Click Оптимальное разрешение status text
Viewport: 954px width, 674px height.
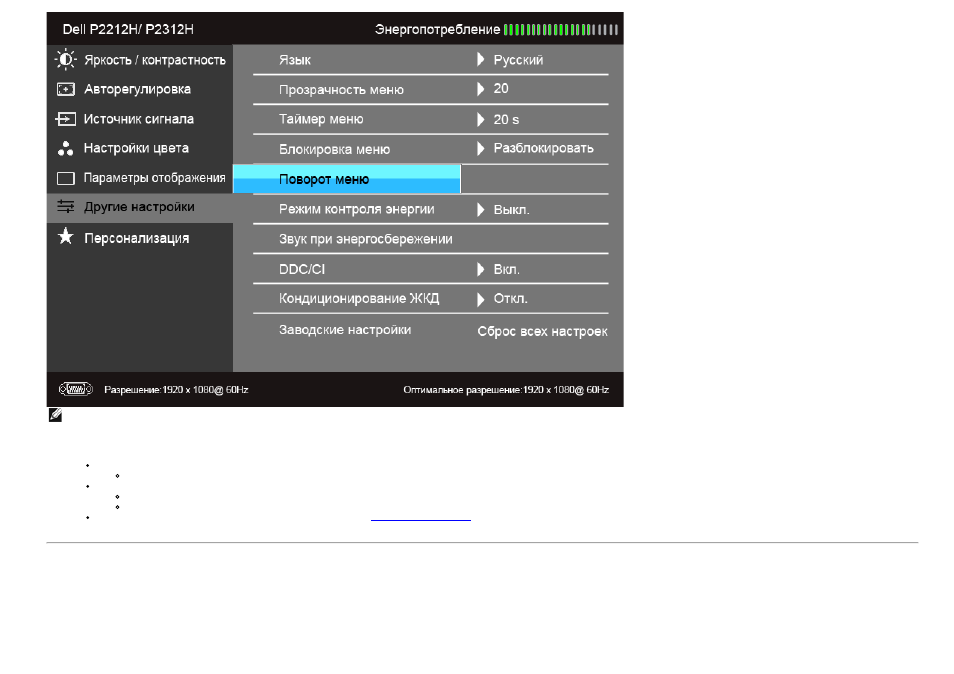(506, 389)
